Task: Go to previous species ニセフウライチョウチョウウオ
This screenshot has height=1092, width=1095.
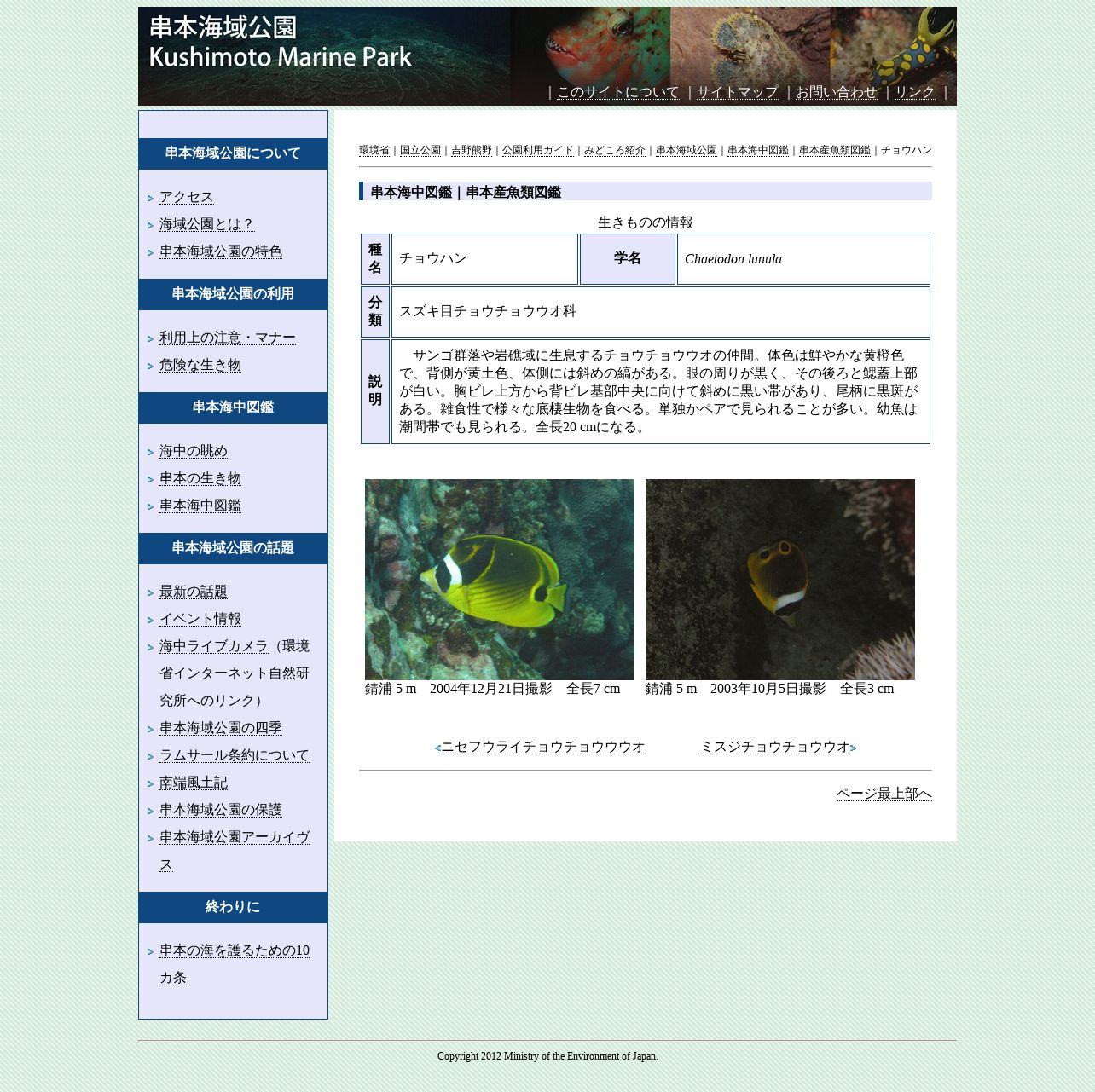Action: tap(543, 747)
